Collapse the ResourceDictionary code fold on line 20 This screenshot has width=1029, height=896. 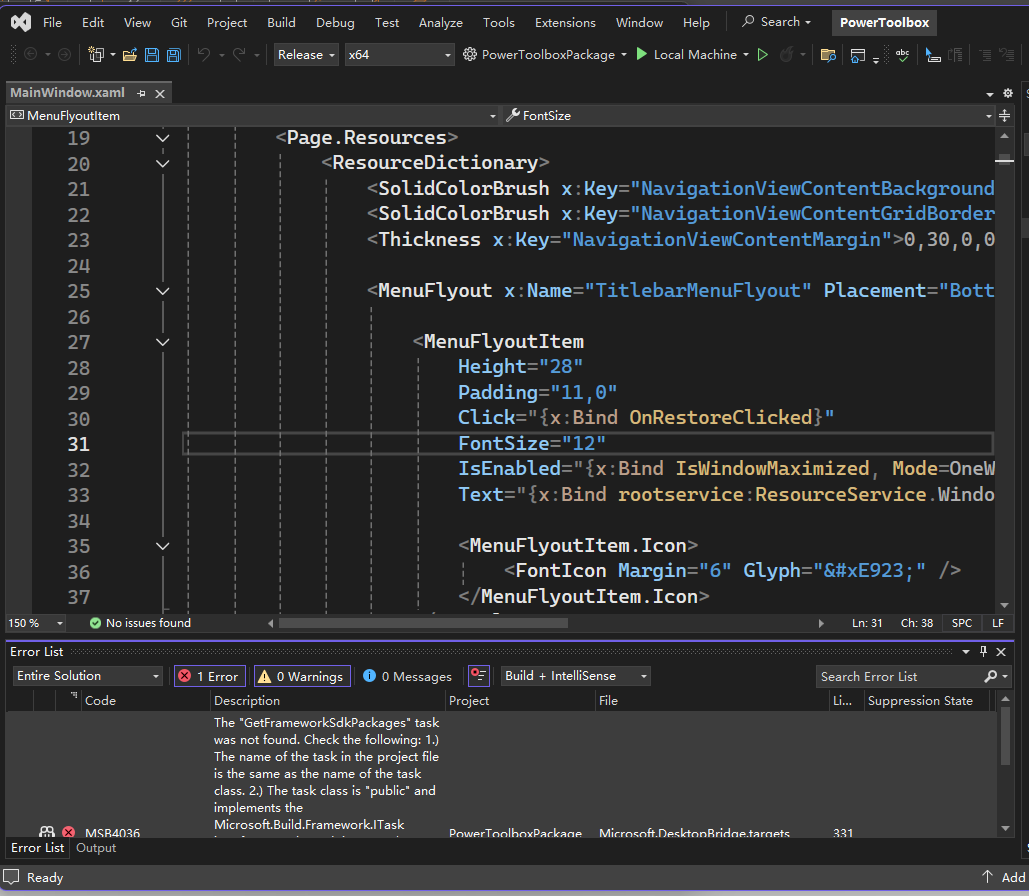tap(163, 163)
